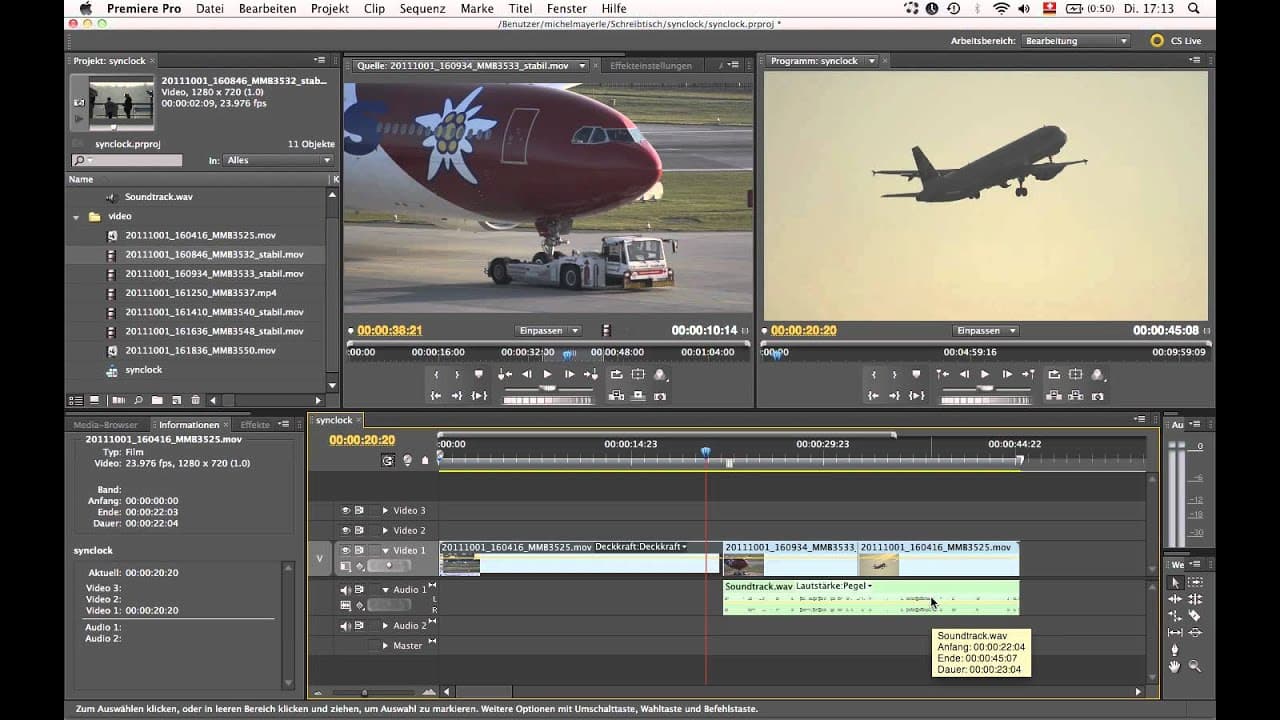Open the Fenster menu
The width and height of the screenshot is (1280, 720).
tap(567, 9)
